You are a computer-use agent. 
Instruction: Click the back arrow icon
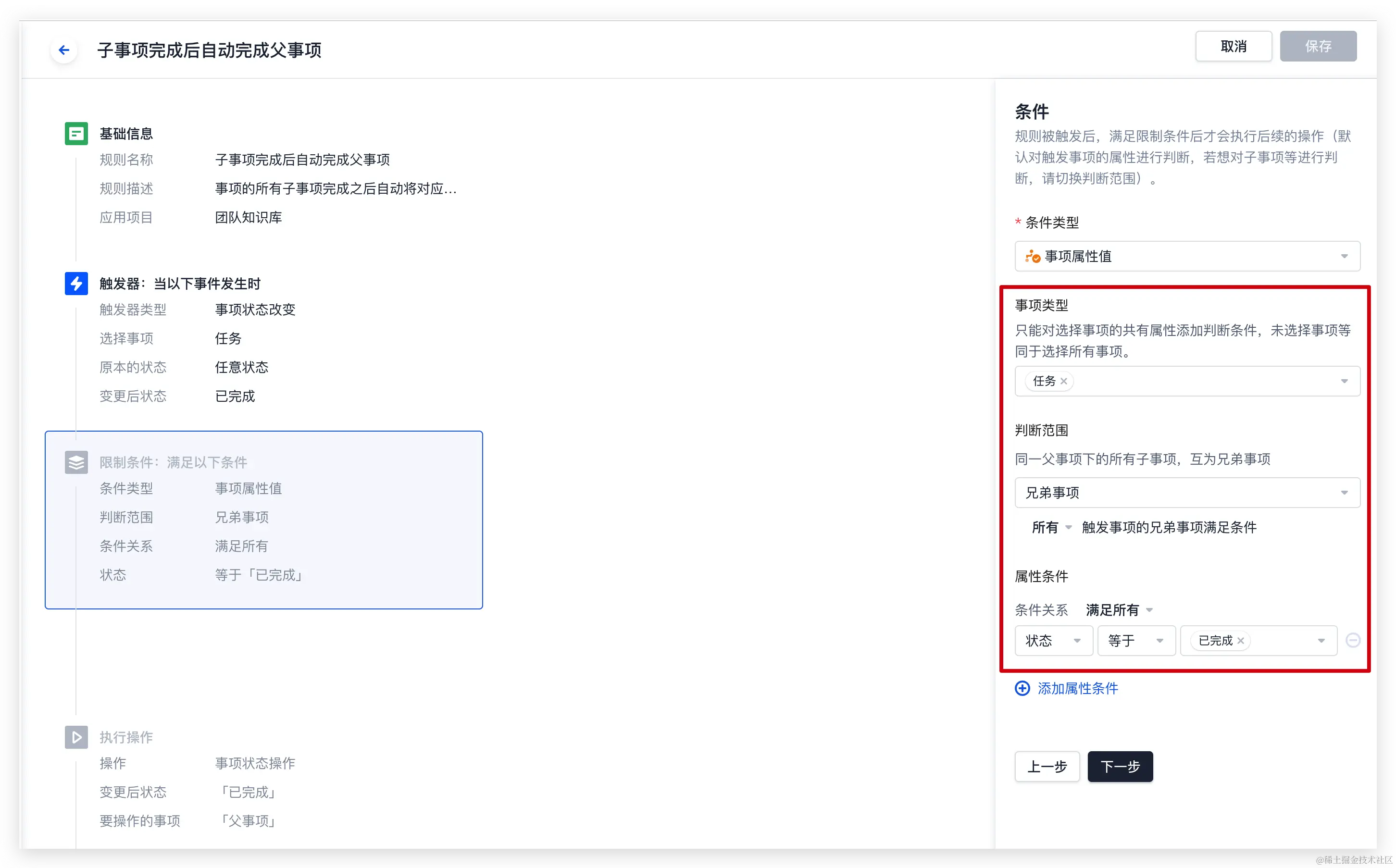(64, 50)
